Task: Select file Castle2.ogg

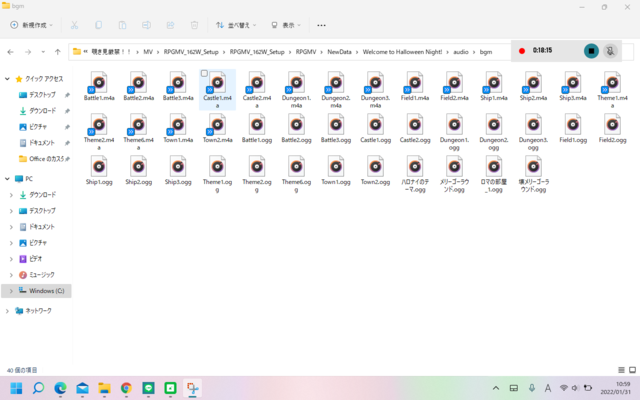Action: [415, 129]
